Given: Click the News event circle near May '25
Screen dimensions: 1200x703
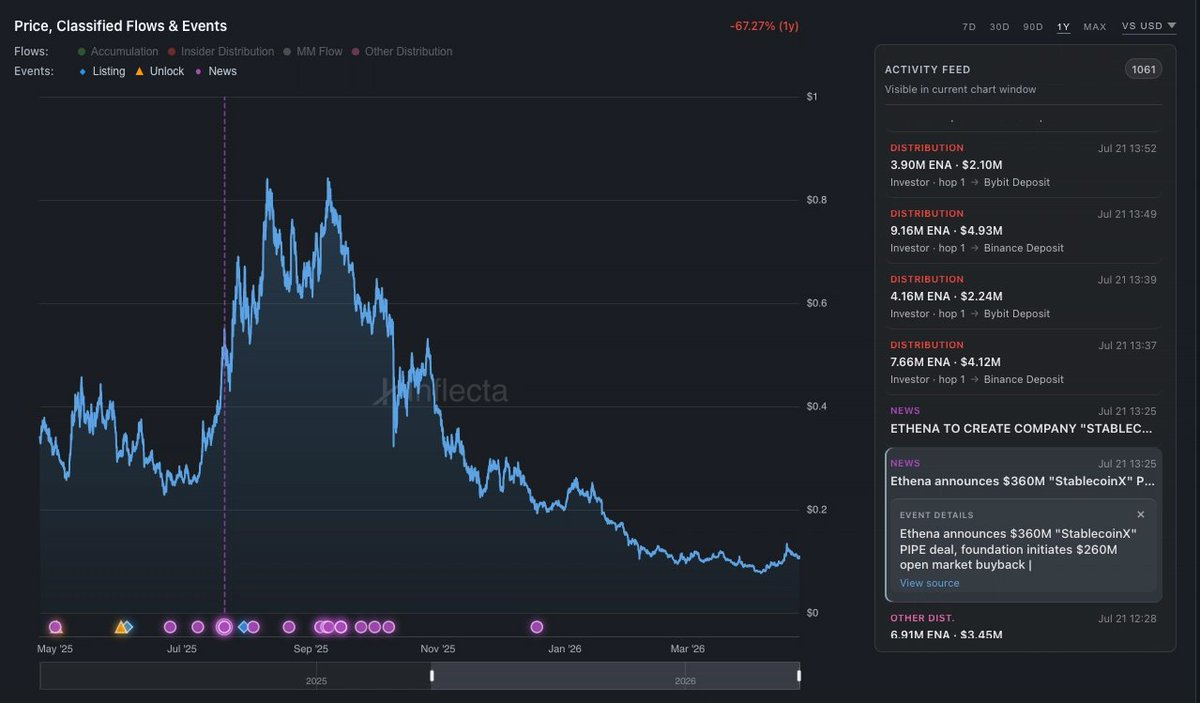Looking at the screenshot, I should 55,627.
